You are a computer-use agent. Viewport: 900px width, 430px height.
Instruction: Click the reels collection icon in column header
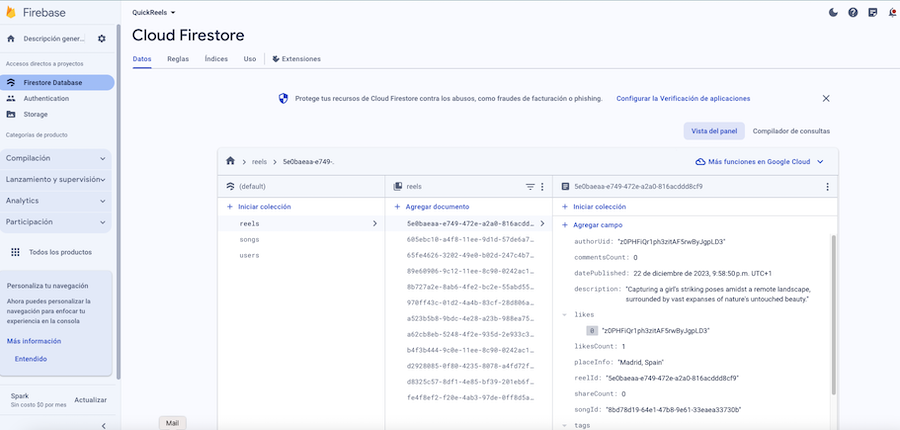[x=397, y=187]
